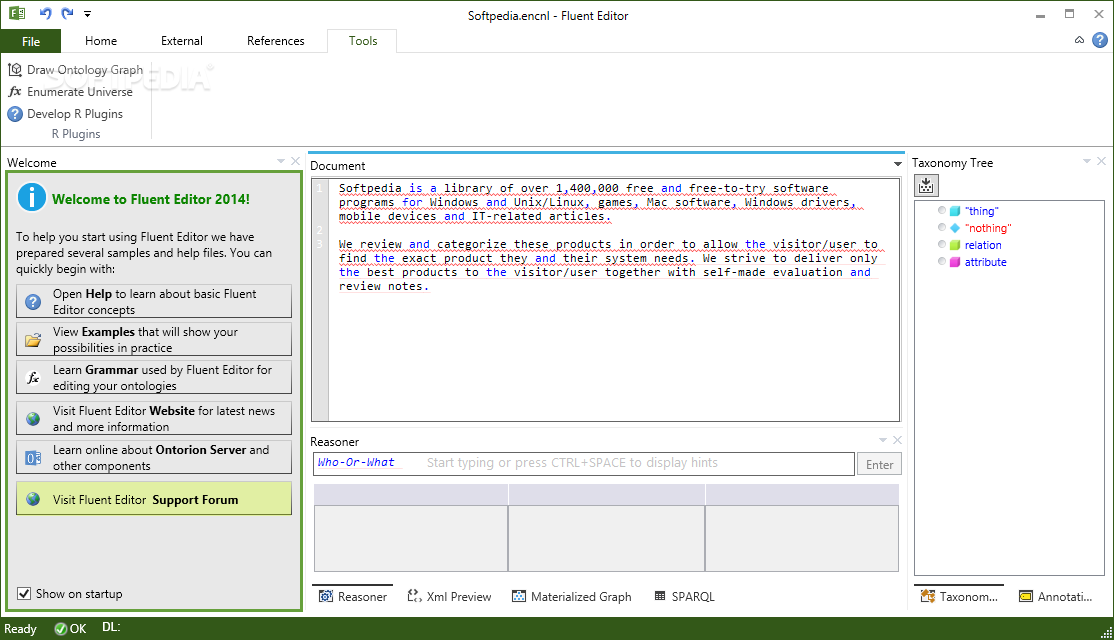Viewport: 1114px width, 640px height.
Task: Click folder icon on View Examples button
Action: [33, 340]
